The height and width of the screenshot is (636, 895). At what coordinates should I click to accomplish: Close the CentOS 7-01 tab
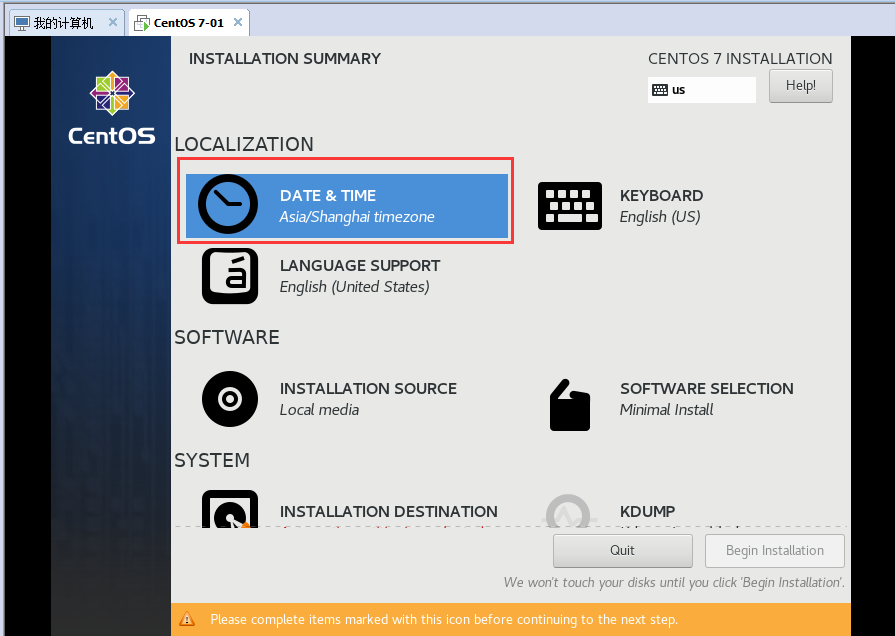238,22
